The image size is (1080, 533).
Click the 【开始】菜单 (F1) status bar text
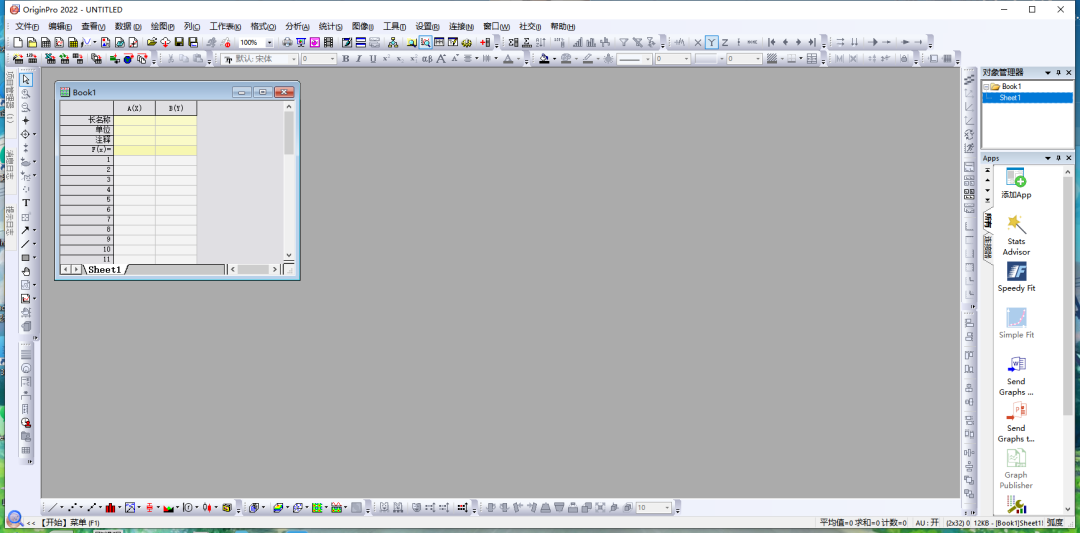click(x=70, y=523)
